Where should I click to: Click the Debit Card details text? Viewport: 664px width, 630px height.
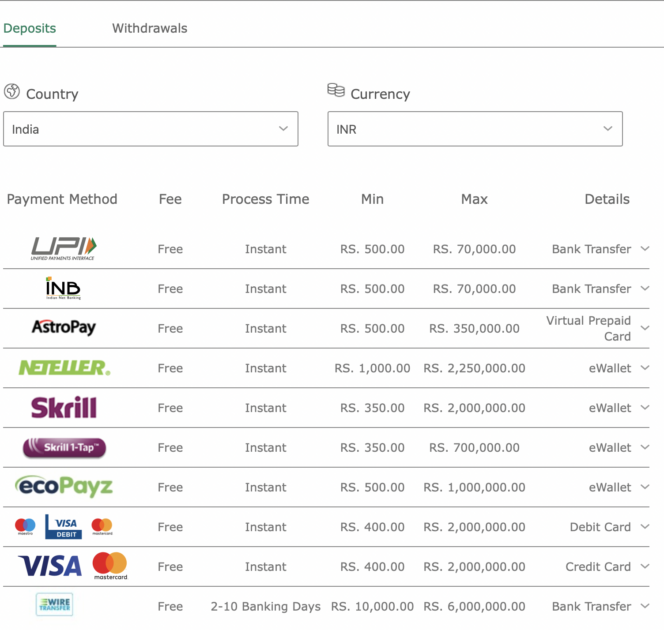[600, 527]
